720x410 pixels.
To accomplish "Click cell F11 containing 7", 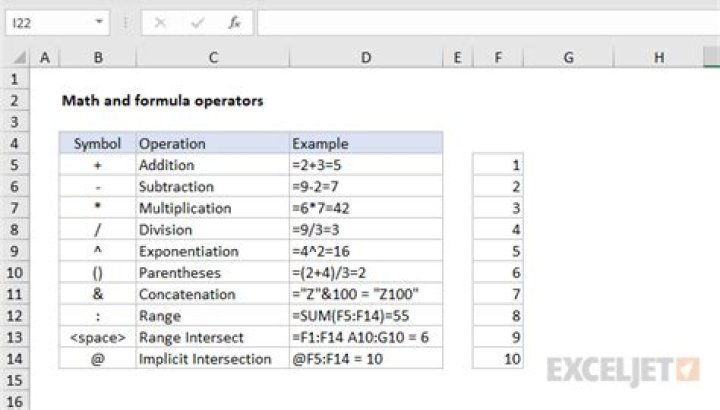I will point(498,294).
